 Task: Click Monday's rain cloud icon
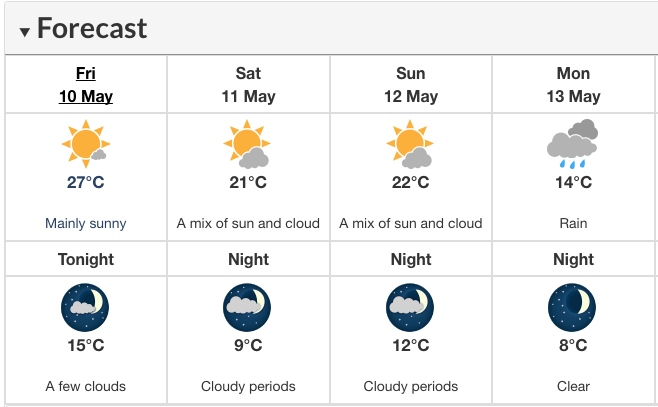(573, 144)
